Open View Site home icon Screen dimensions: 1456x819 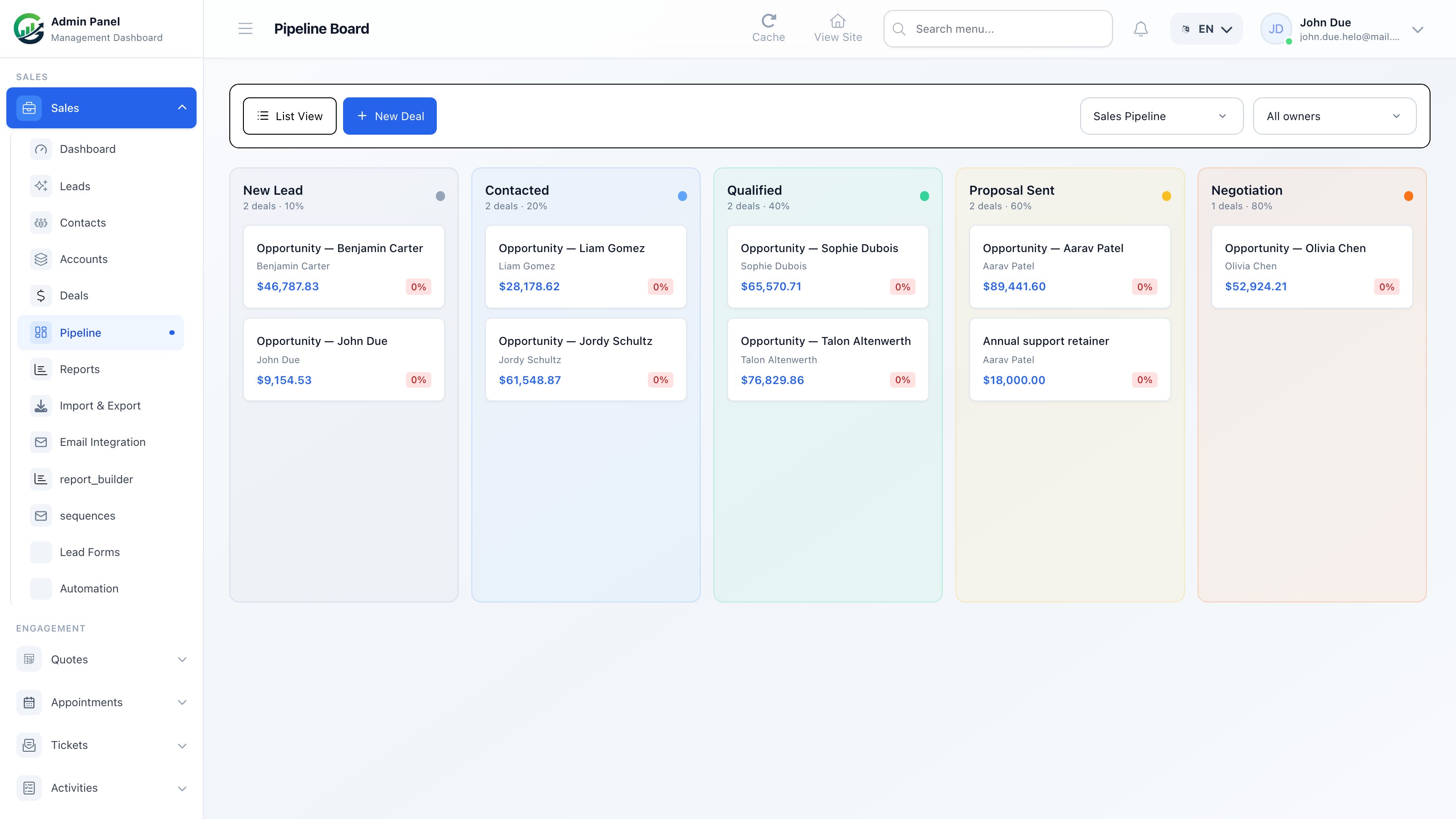click(x=838, y=21)
